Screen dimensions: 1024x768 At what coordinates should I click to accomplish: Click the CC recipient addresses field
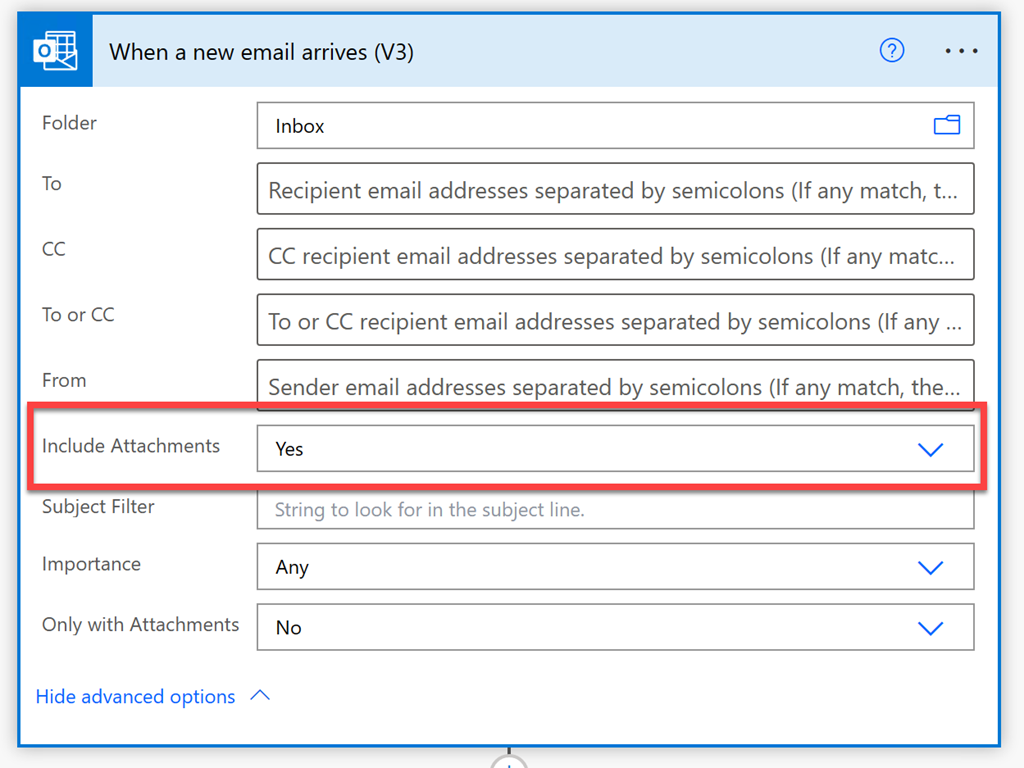615,255
